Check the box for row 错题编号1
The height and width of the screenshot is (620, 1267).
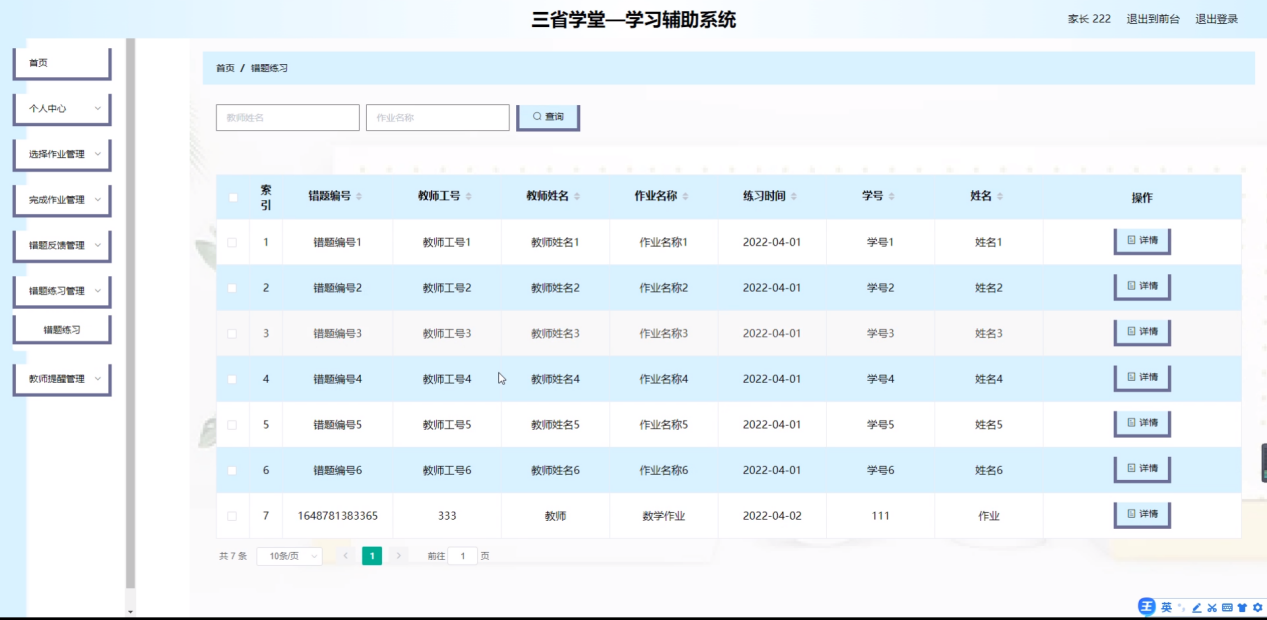(232, 242)
